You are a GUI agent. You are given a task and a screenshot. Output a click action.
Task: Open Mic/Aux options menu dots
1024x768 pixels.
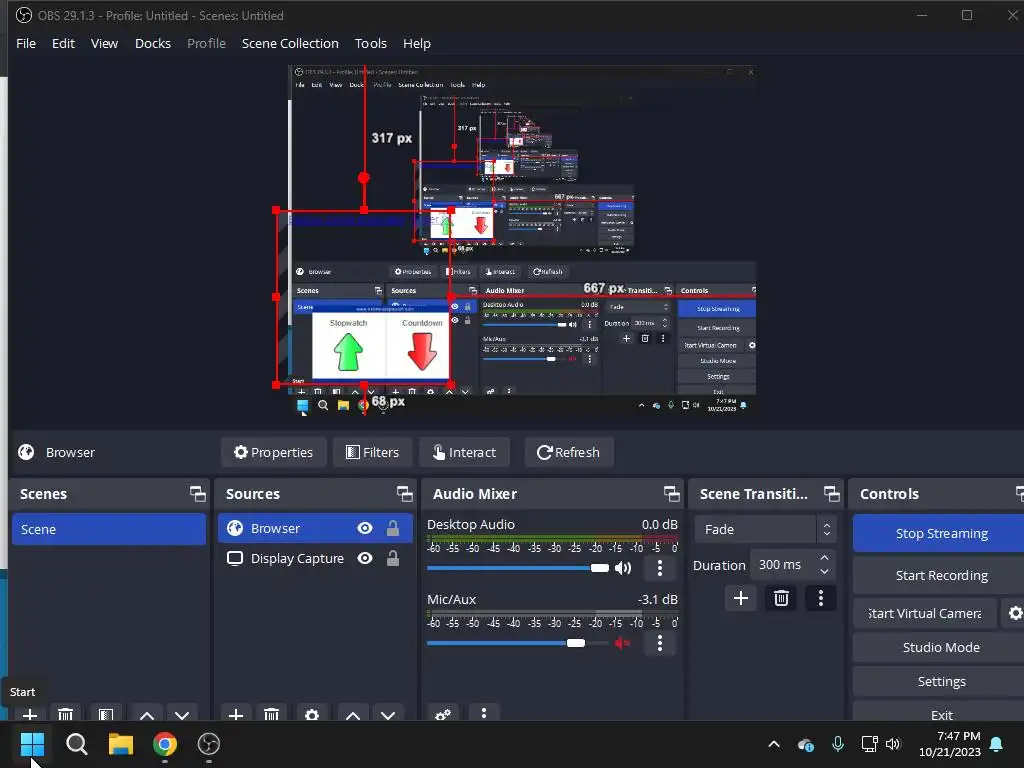click(x=660, y=643)
